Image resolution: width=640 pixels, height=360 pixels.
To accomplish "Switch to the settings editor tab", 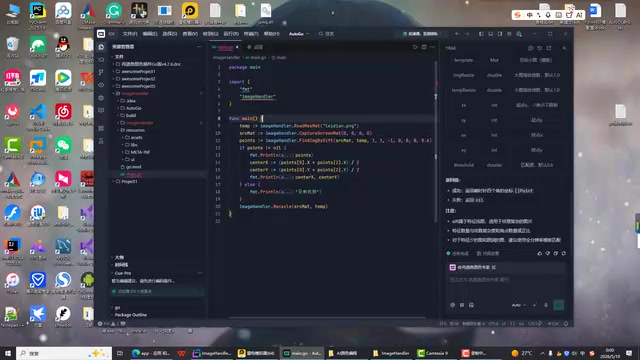I will pyautogui.click(x=256, y=47).
